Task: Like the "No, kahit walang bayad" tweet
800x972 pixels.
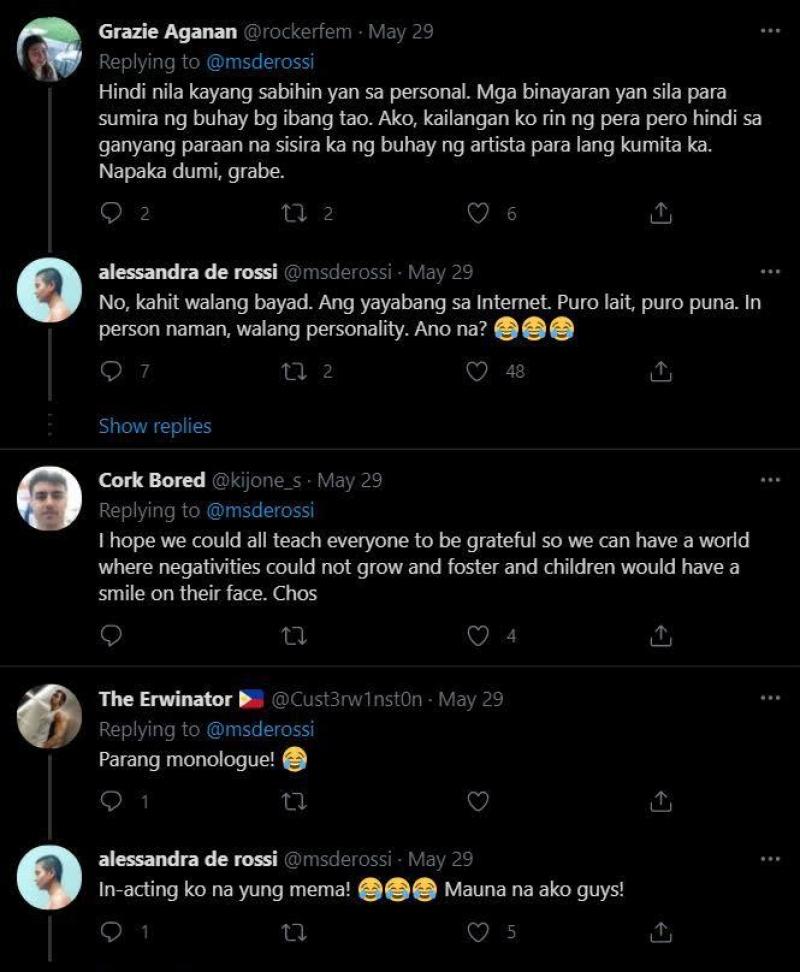Action: (479, 371)
